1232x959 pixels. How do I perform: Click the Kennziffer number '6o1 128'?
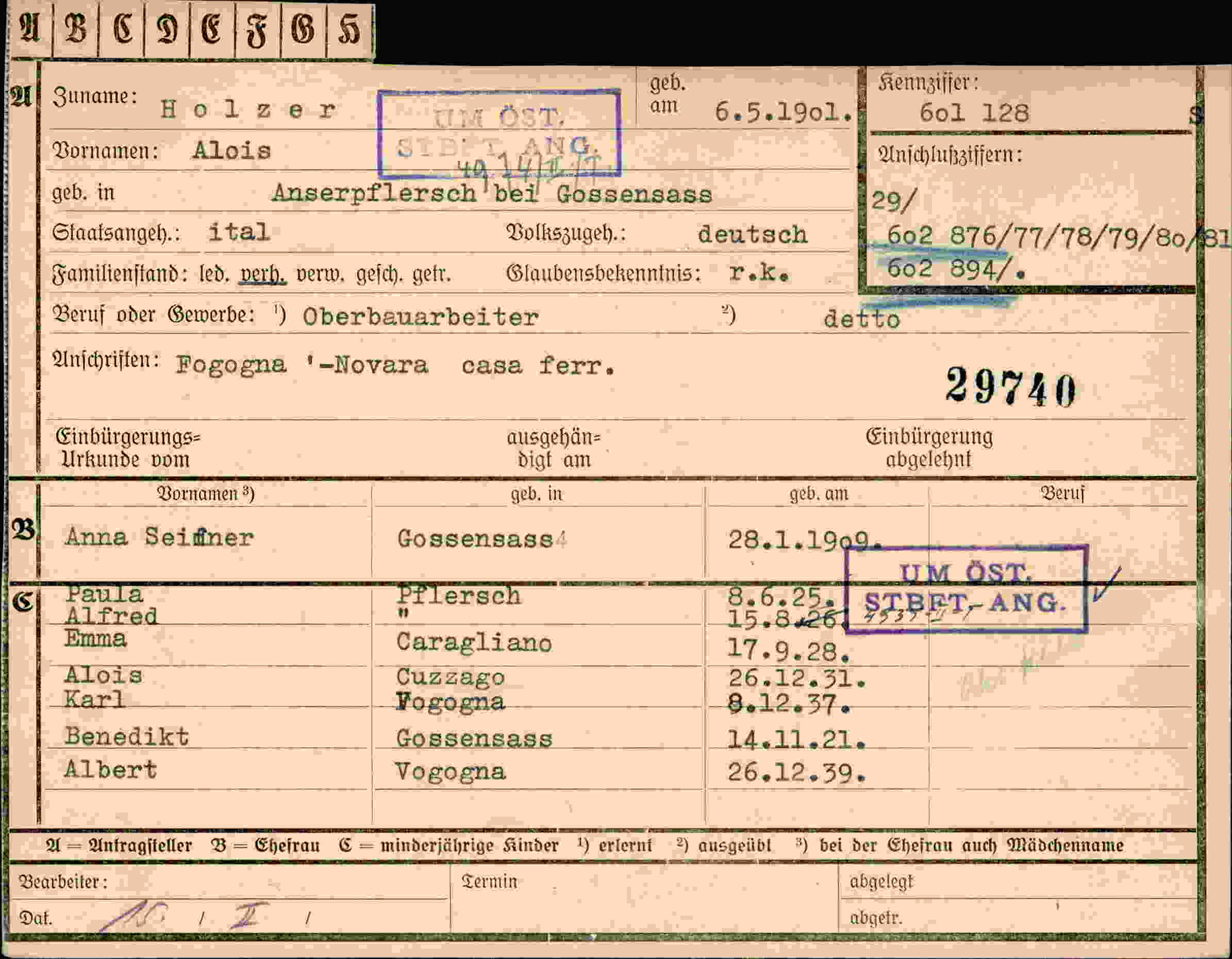(x=974, y=113)
